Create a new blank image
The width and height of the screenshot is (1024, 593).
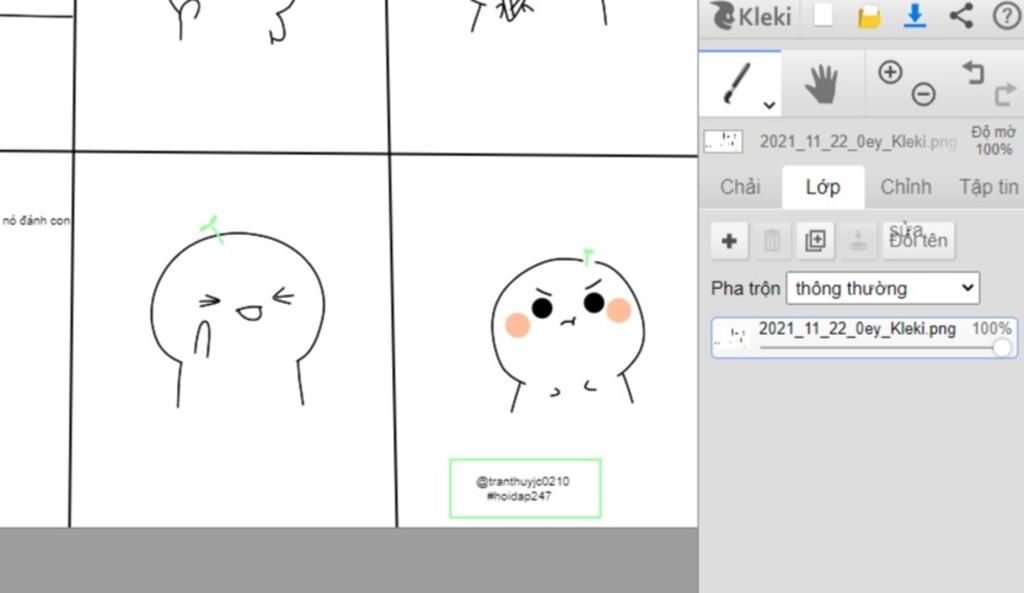coord(823,15)
